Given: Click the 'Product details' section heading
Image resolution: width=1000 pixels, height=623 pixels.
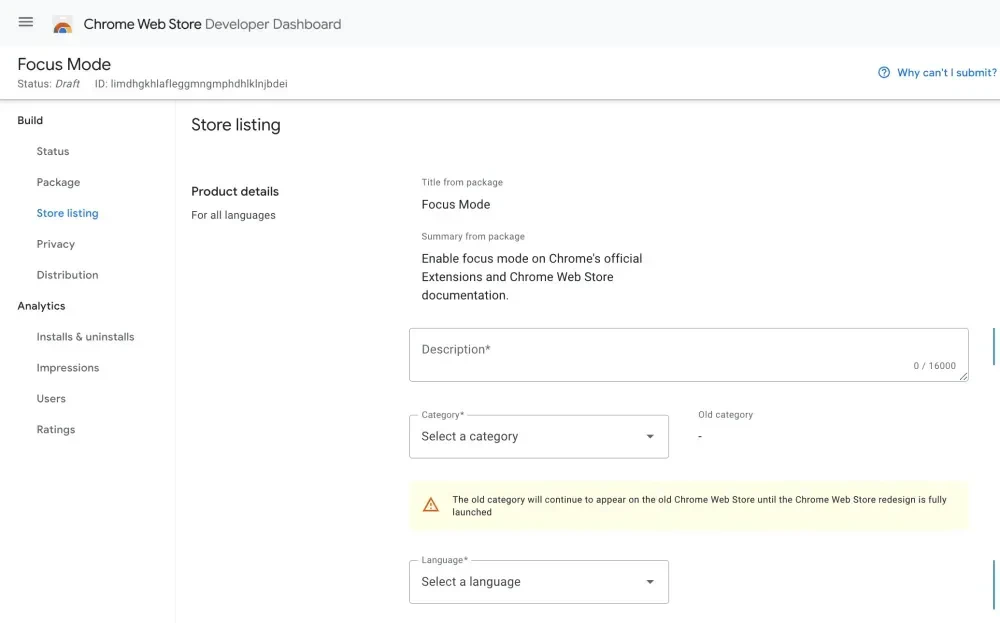Looking at the screenshot, I should (235, 191).
